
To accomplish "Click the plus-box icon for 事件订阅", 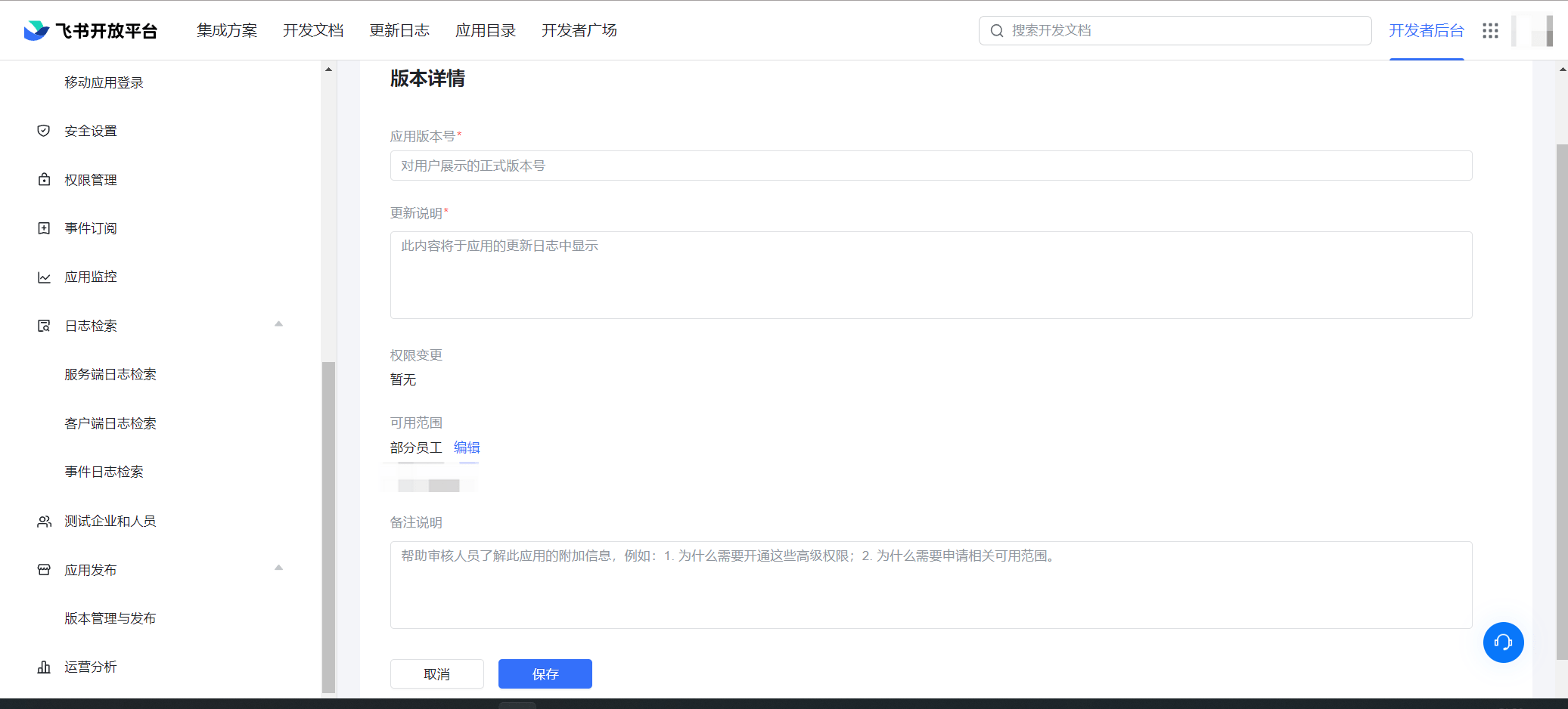I will coord(44,228).
